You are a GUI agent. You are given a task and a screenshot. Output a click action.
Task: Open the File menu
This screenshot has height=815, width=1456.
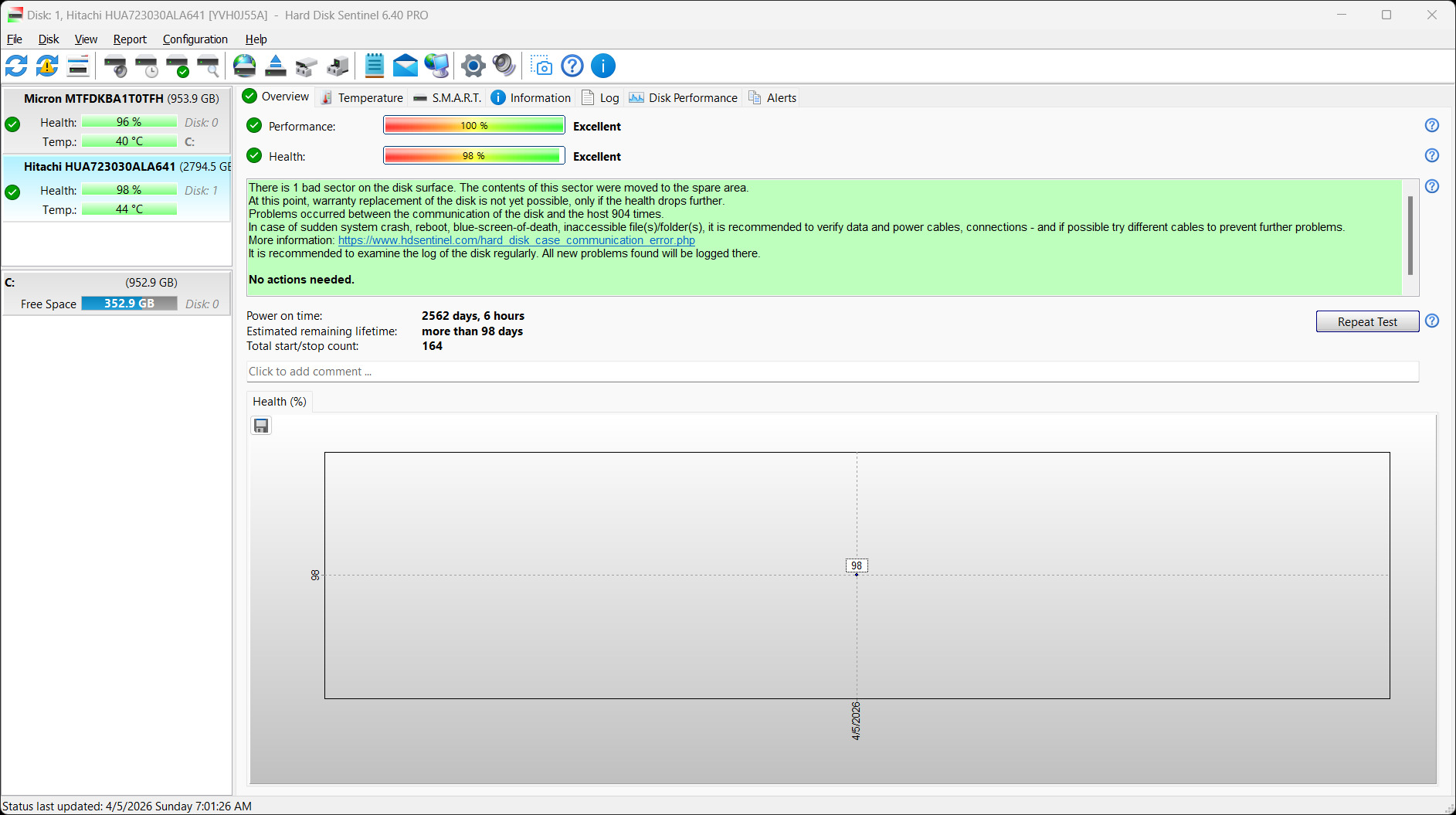[x=15, y=39]
